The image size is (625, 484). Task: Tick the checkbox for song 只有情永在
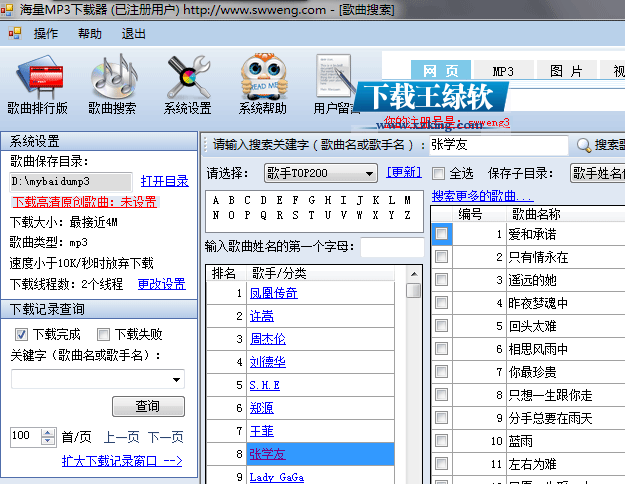[441, 257]
